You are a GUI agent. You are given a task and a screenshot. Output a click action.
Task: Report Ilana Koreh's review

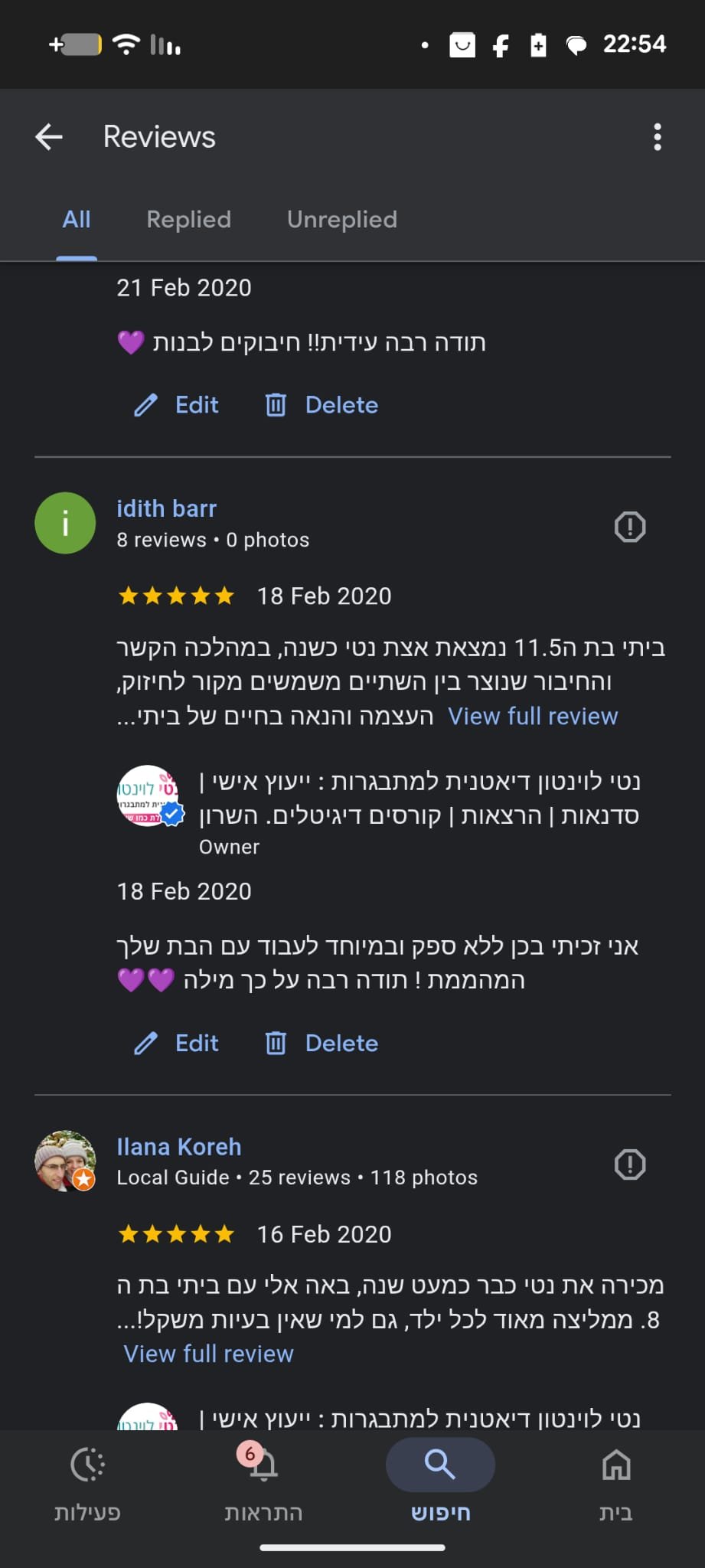[629, 1165]
